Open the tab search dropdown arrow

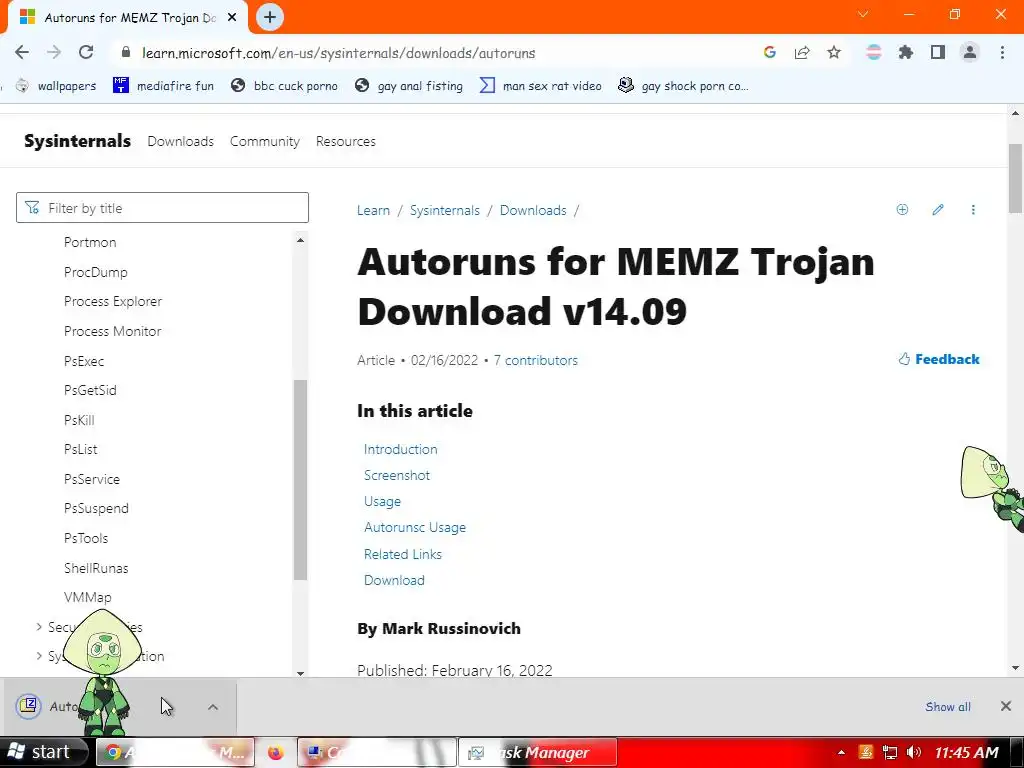click(863, 14)
